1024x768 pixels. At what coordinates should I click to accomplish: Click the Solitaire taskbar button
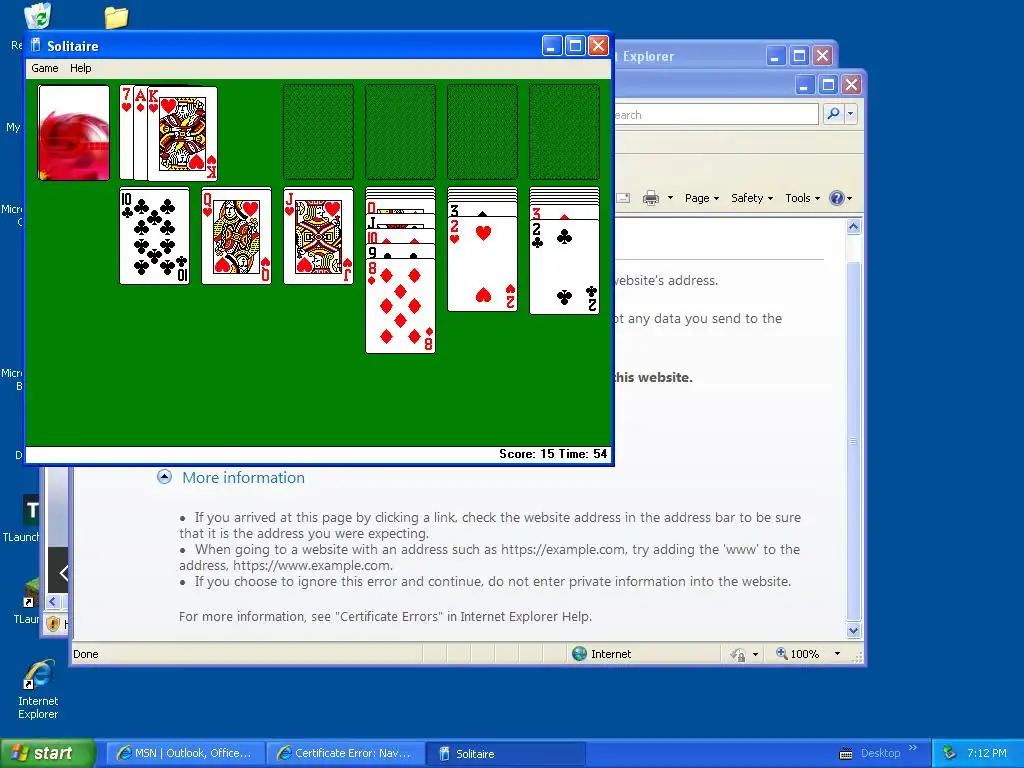(505, 753)
